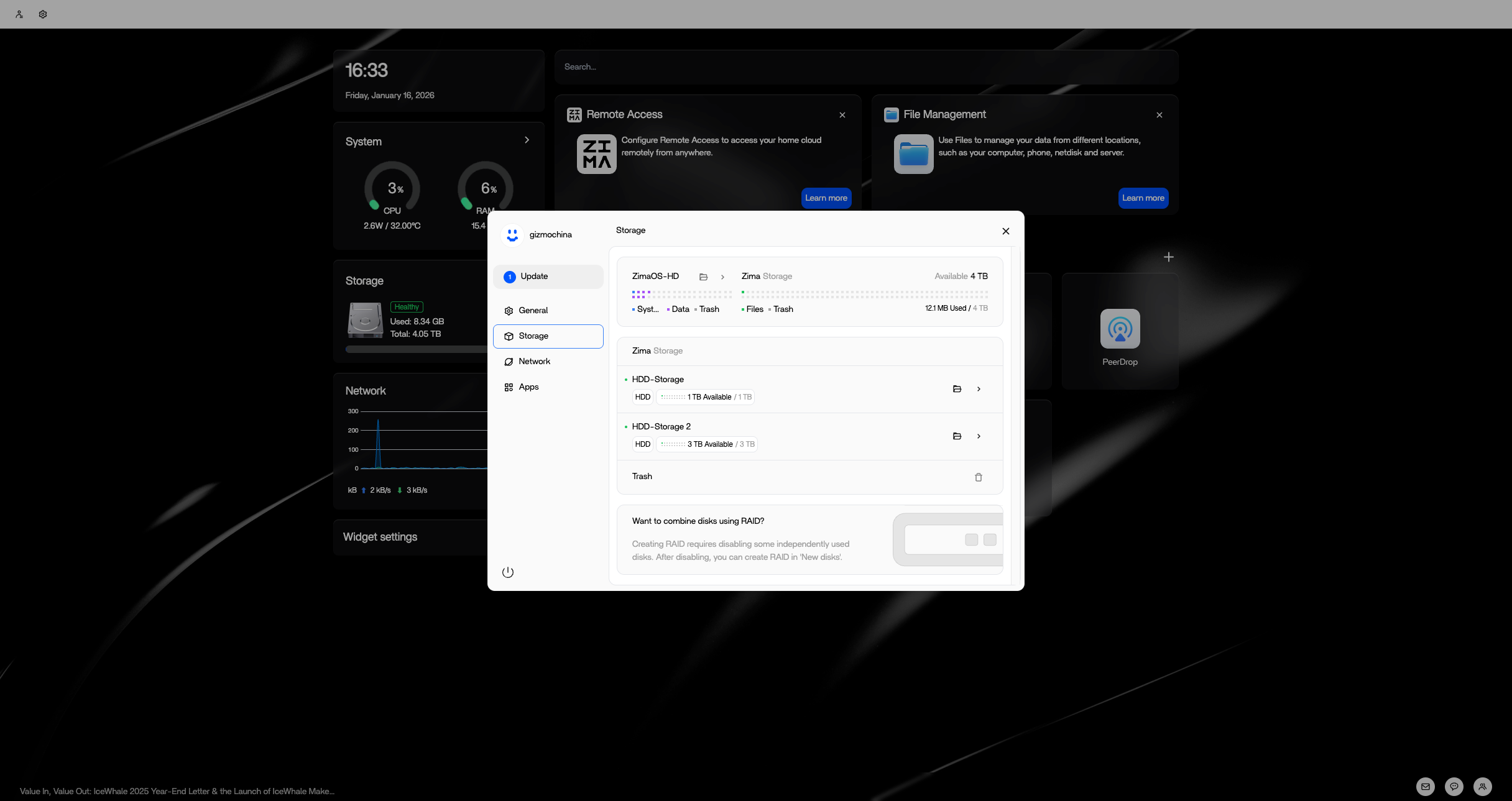Expand HDD-Storage details chevron
Image resolution: width=1512 pixels, height=801 pixels.
click(x=979, y=389)
